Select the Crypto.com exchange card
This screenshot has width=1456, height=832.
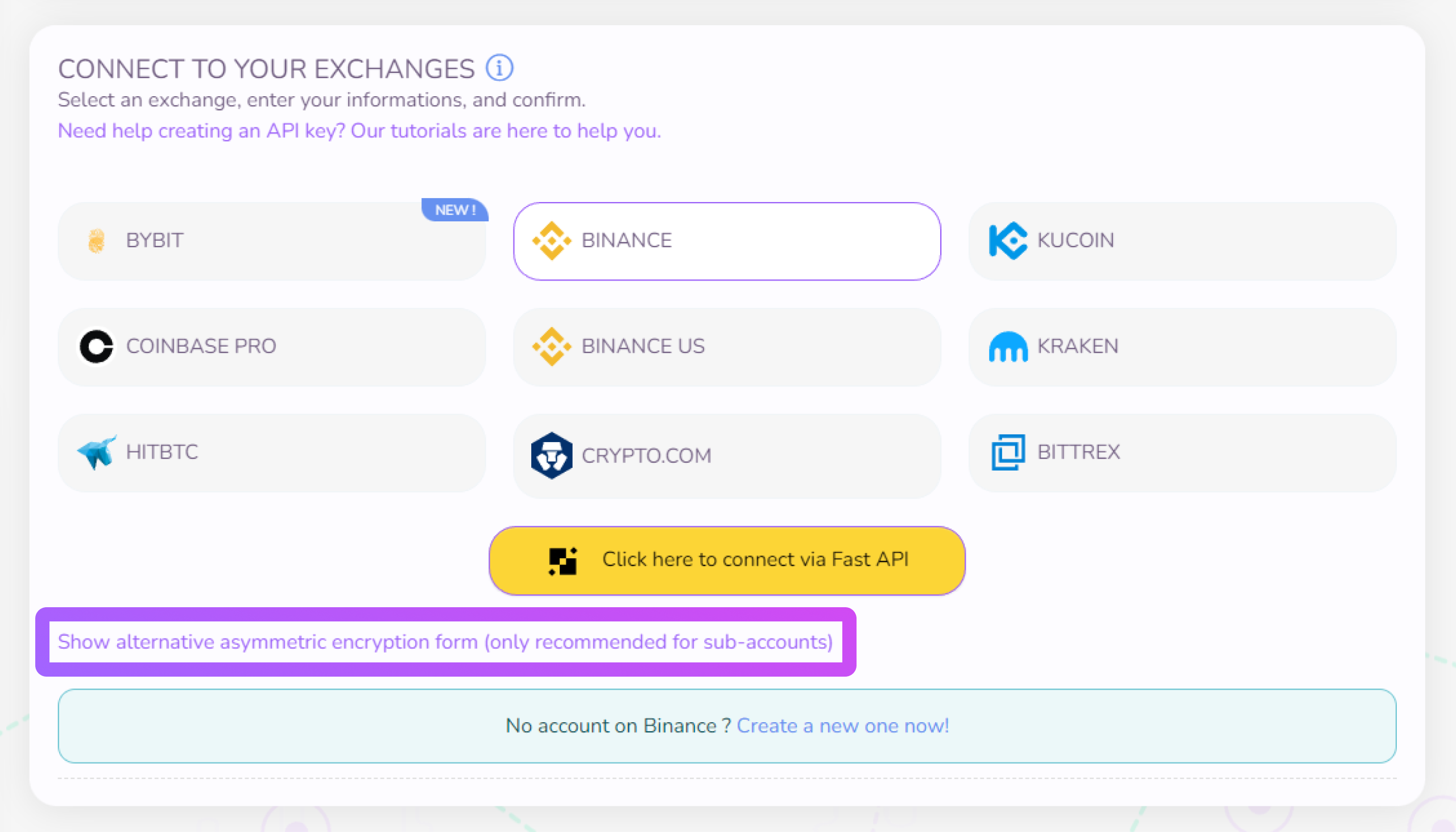pos(727,456)
